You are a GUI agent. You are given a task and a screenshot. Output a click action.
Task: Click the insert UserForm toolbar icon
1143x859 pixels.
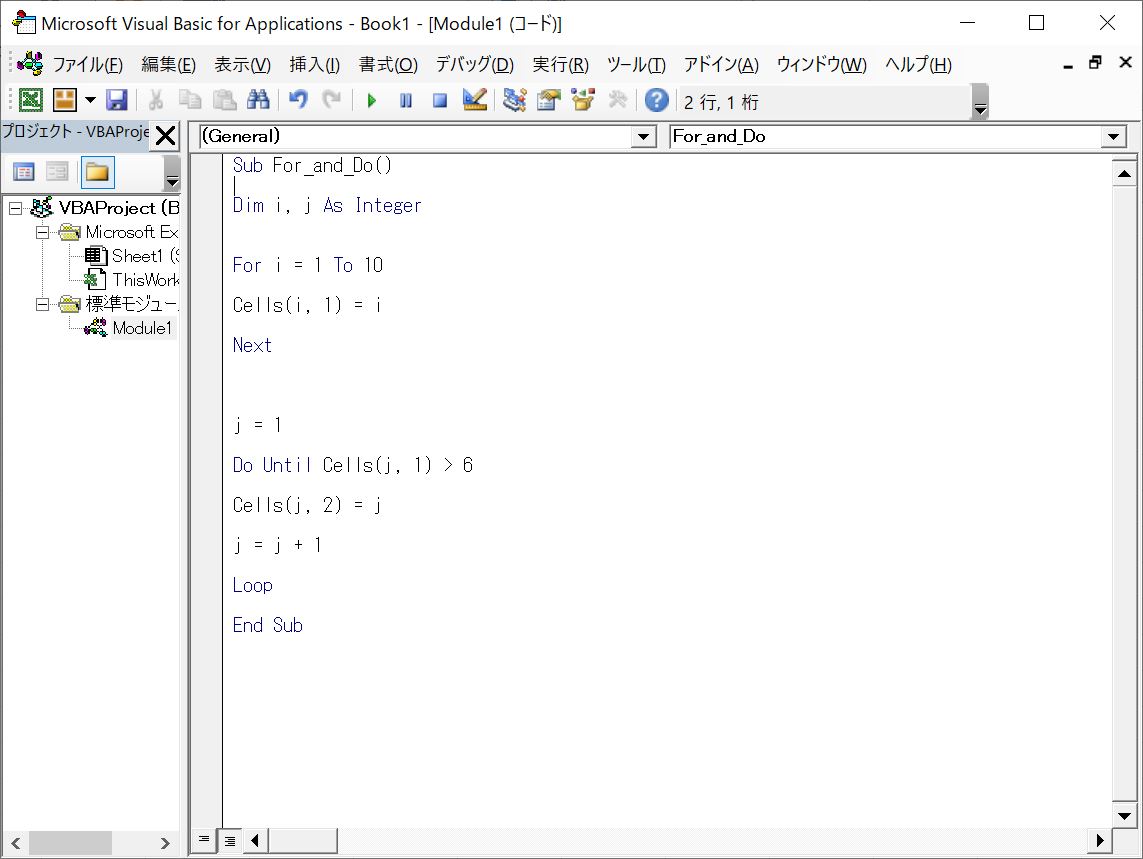pyautogui.click(x=65, y=100)
